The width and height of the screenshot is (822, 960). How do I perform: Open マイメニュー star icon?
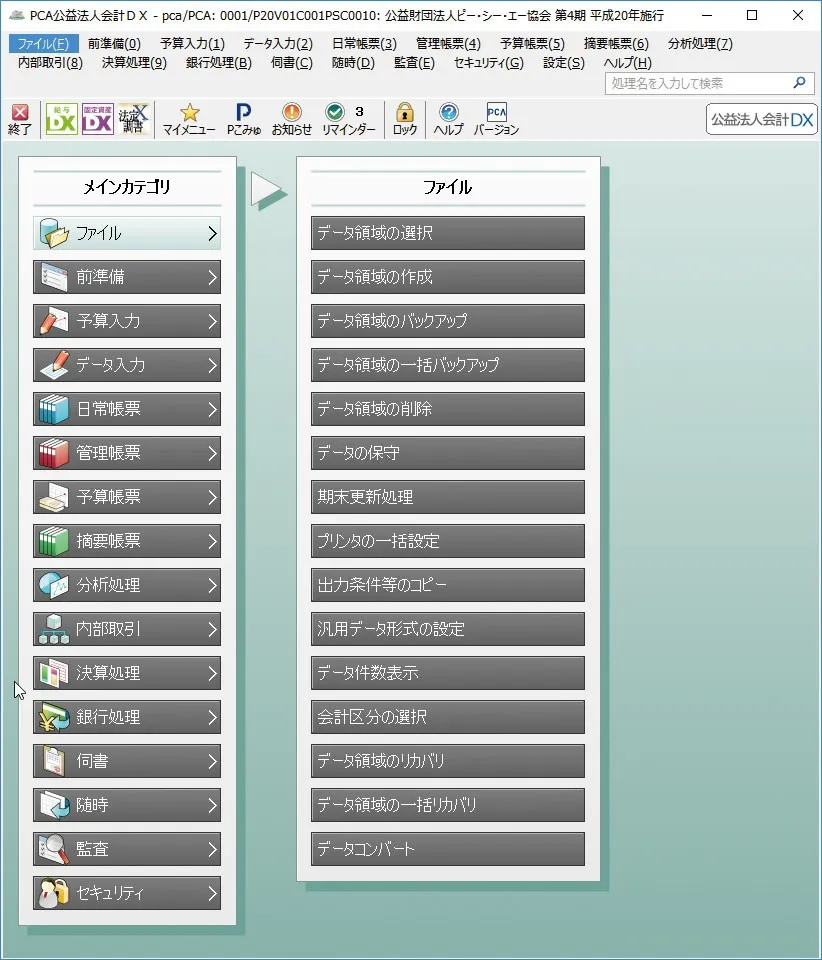(x=189, y=119)
